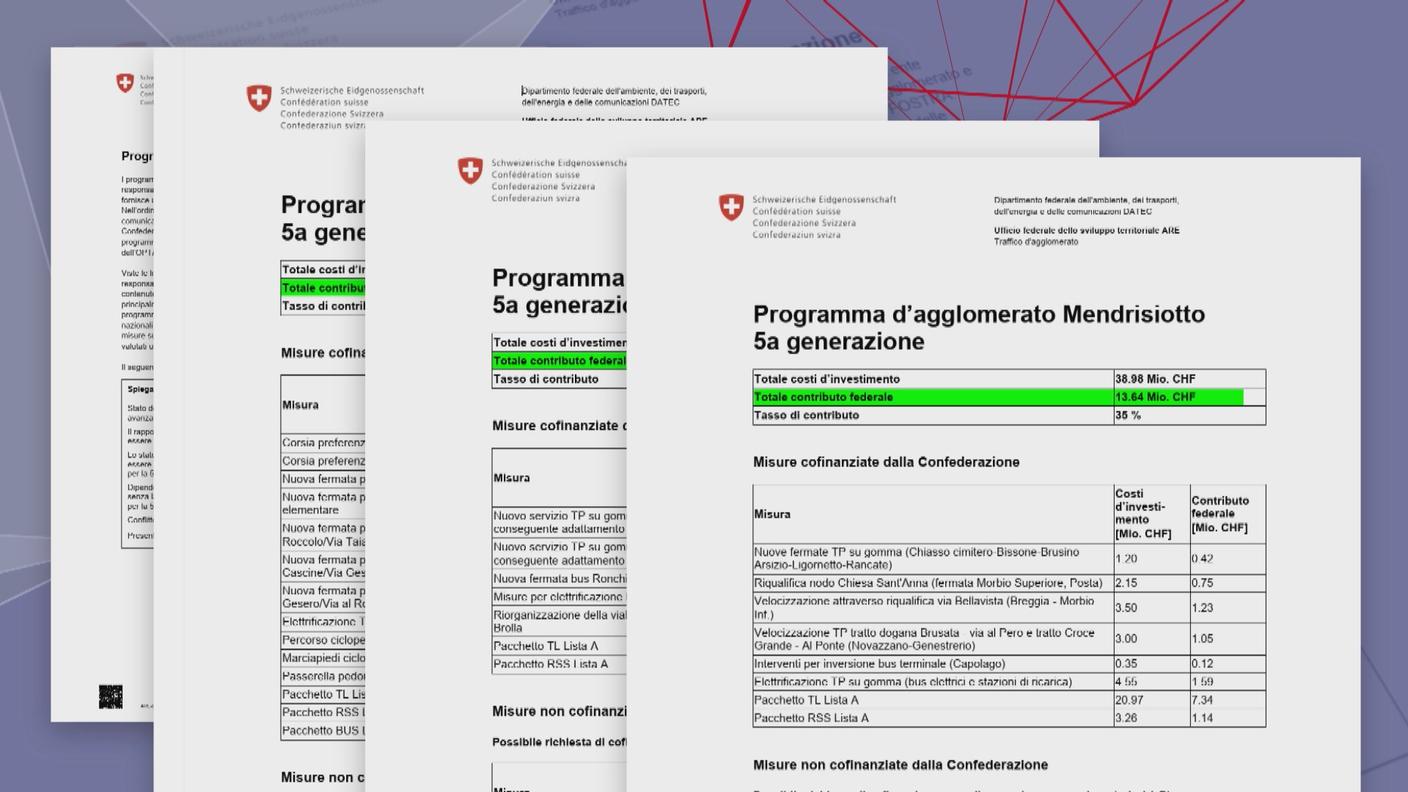1408x792 pixels.
Task: Click green 'Totale contributo federale' label in Mendrisiotto document
Action: (823, 397)
